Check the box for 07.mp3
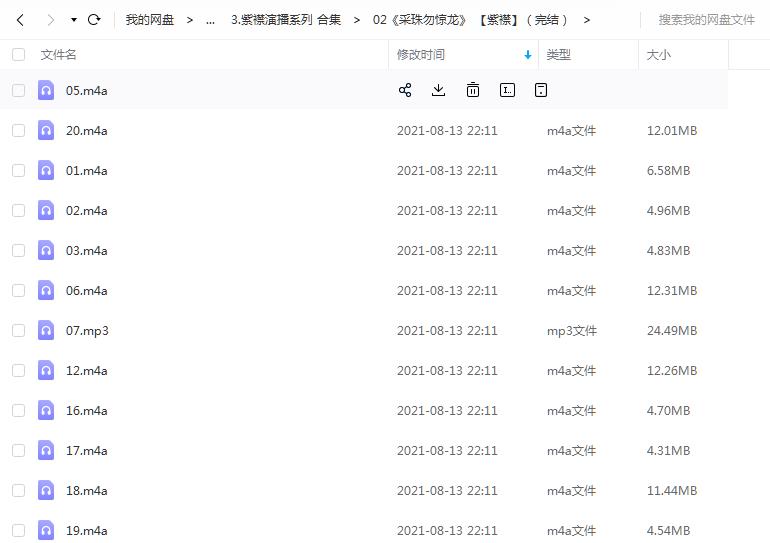The image size is (770, 543). click(x=19, y=330)
